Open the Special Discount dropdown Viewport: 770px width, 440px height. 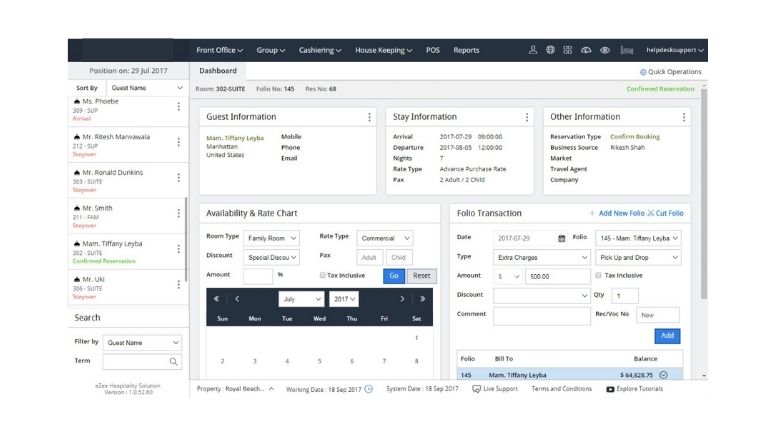pos(272,257)
